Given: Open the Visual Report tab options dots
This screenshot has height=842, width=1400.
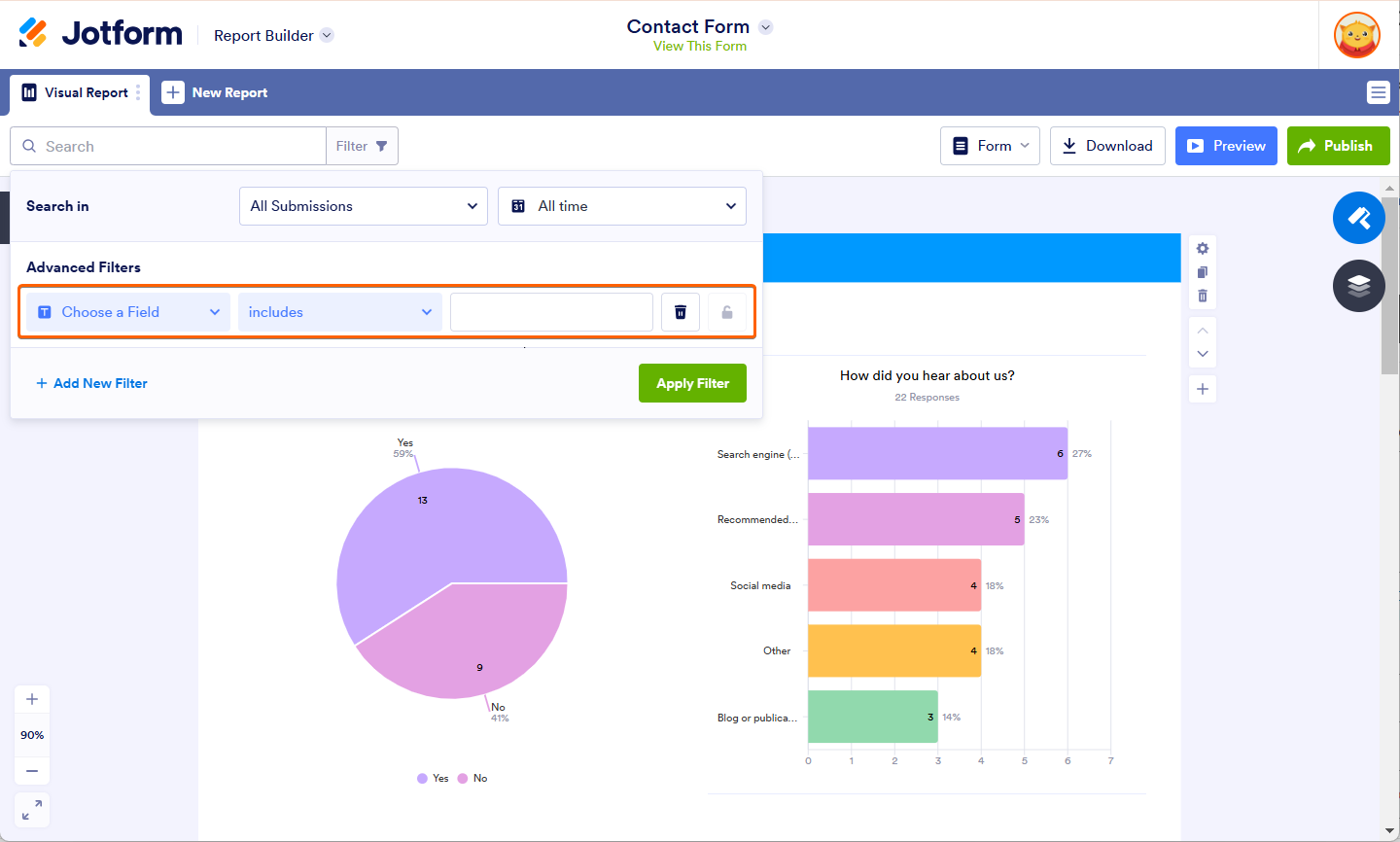Looking at the screenshot, I should pos(138,92).
